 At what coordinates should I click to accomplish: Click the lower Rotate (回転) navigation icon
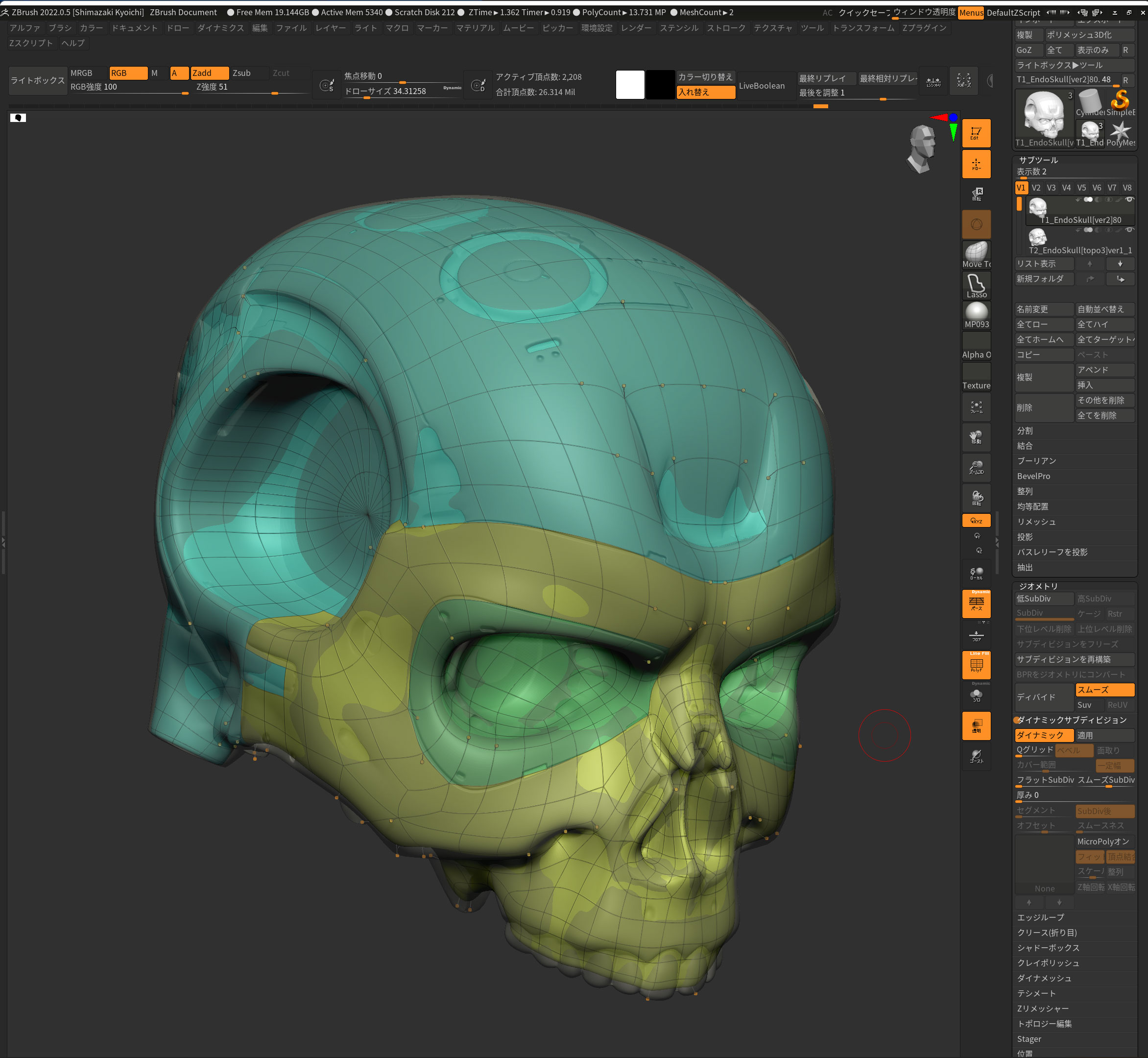click(976, 498)
